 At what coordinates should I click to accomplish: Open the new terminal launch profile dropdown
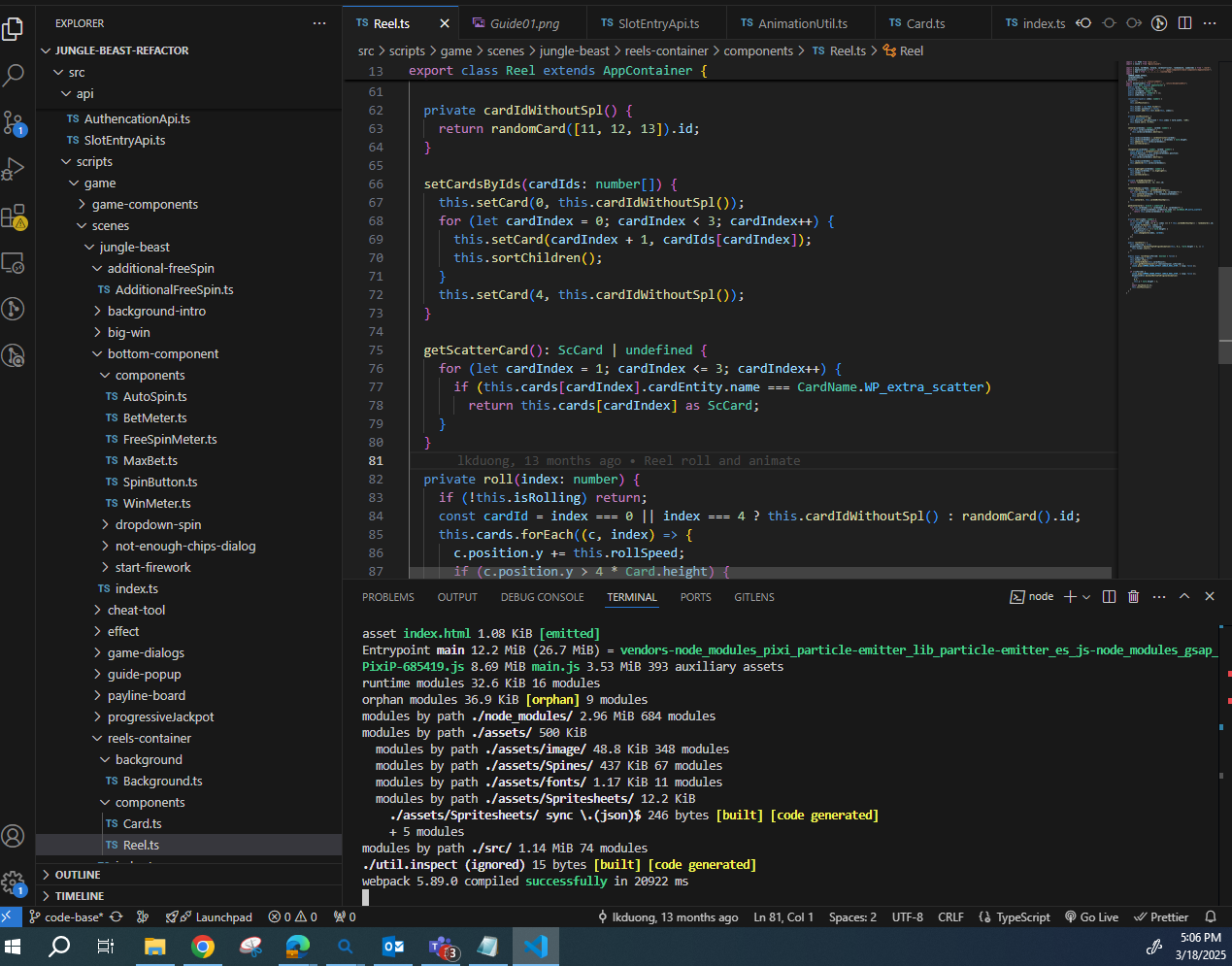[x=1086, y=597]
